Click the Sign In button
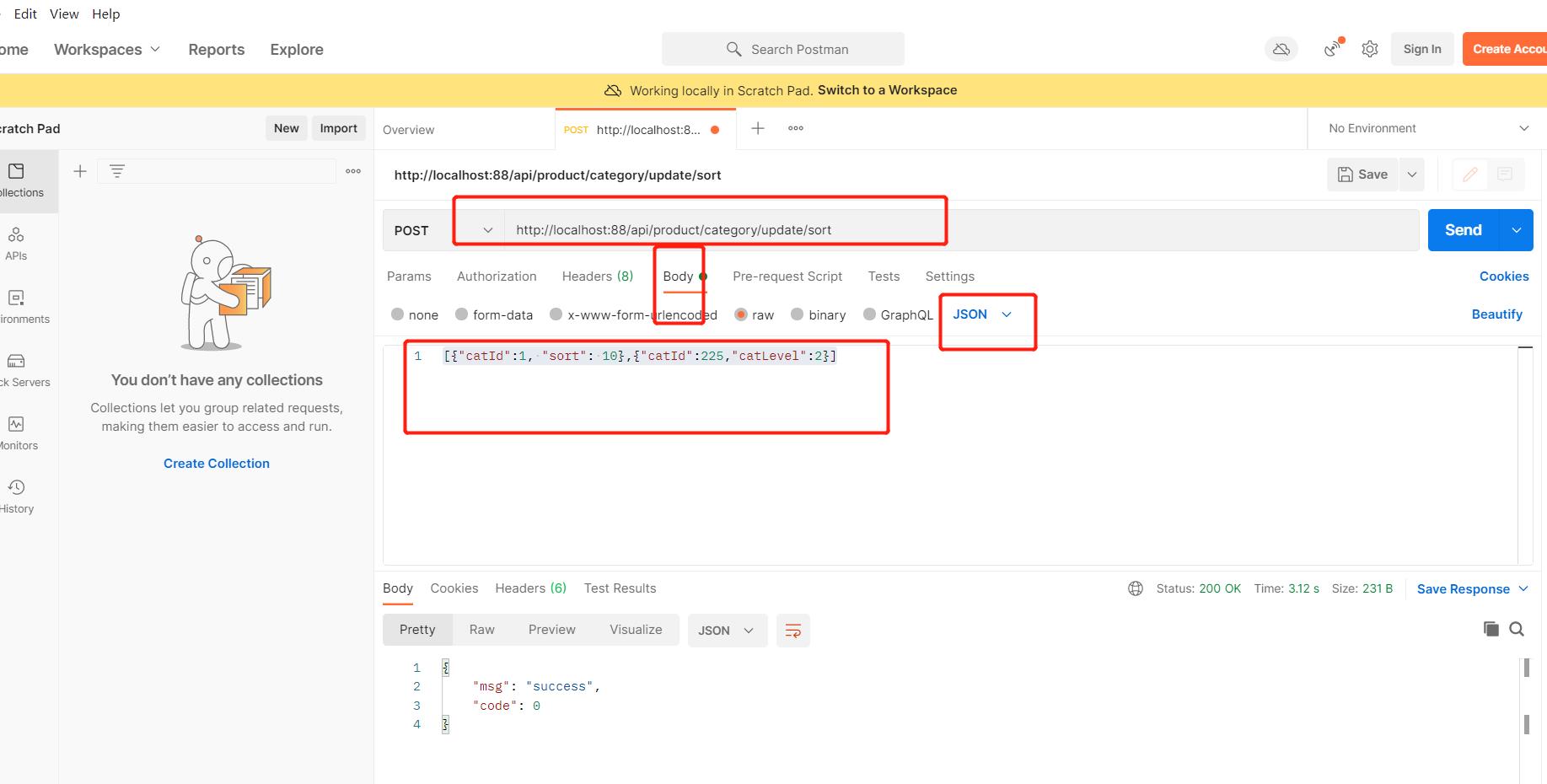Image resolution: width=1547 pixels, height=784 pixels. [1422, 49]
